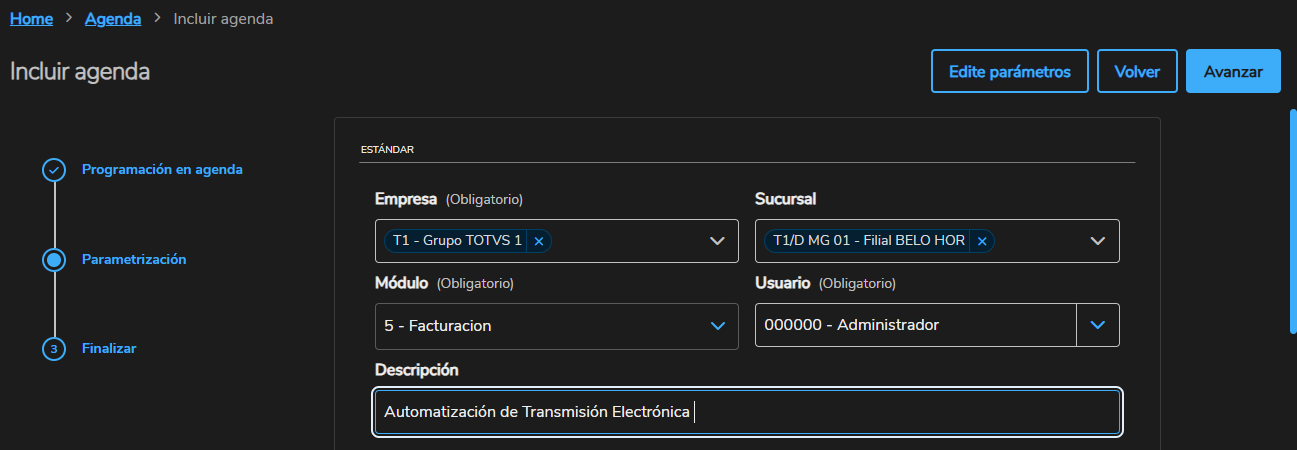Screen dimensions: 1297x450
Task: Click the vertical page scrollbar
Action: coord(1292,220)
